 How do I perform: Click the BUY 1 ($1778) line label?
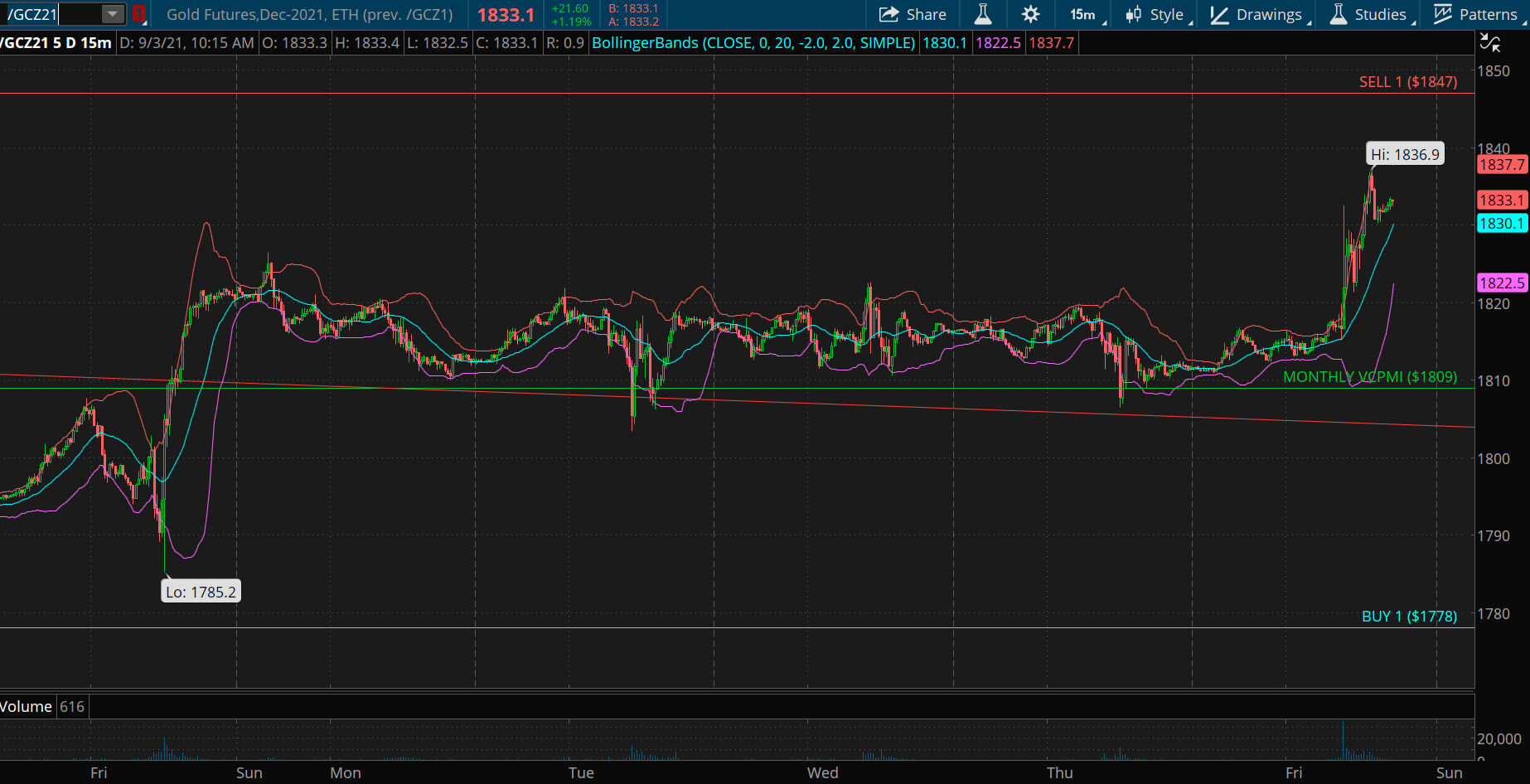coord(1409,616)
